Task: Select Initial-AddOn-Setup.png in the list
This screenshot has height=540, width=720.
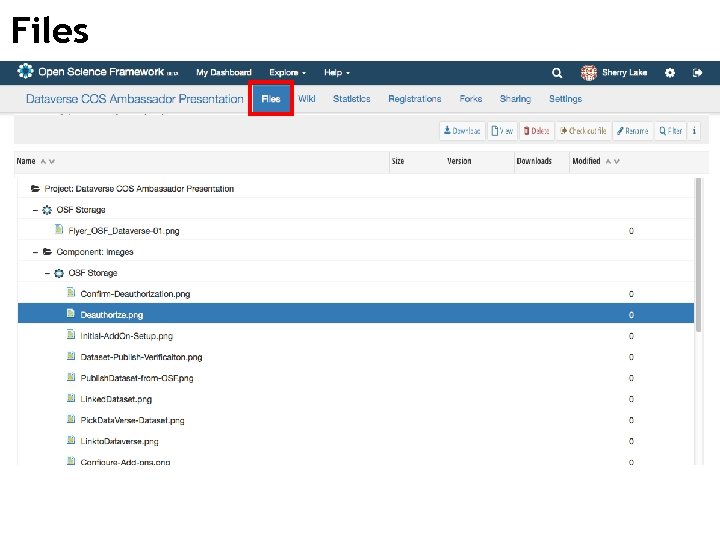Action: point(126,336)
